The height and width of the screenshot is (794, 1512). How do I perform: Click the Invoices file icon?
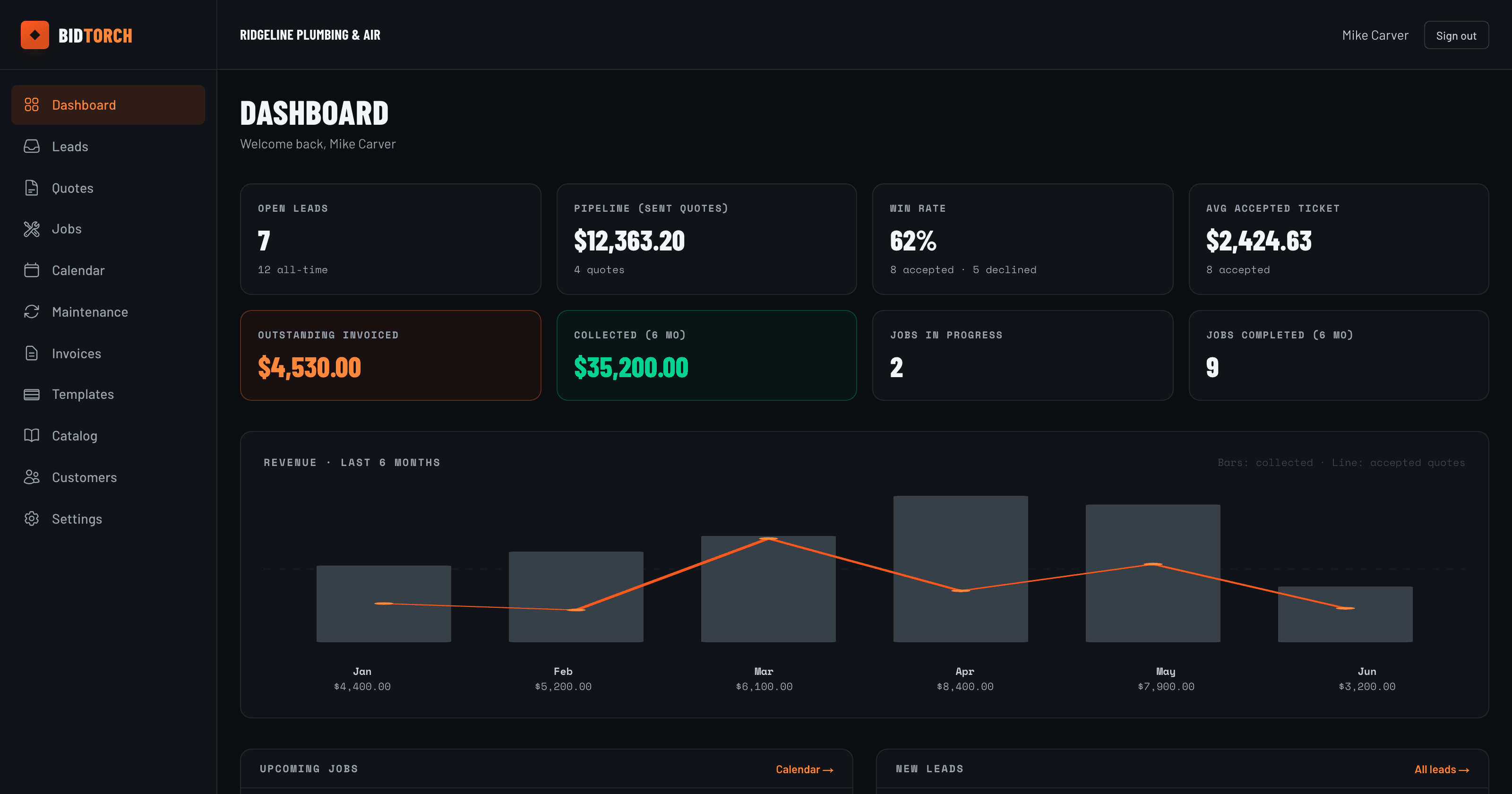point(32,353)
